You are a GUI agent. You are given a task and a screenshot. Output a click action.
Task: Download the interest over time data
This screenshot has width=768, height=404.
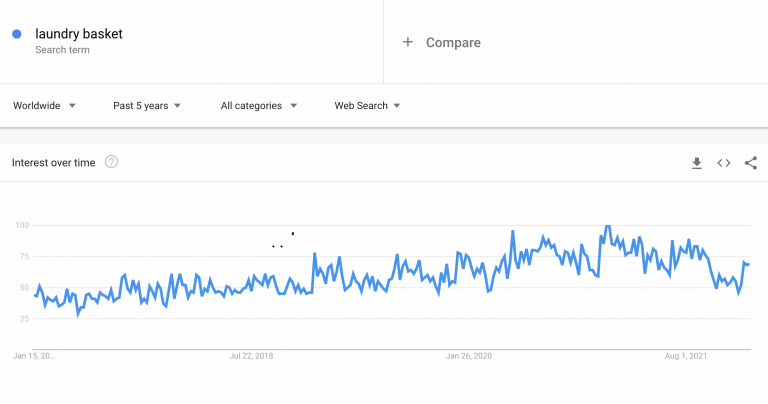(696, 163)
